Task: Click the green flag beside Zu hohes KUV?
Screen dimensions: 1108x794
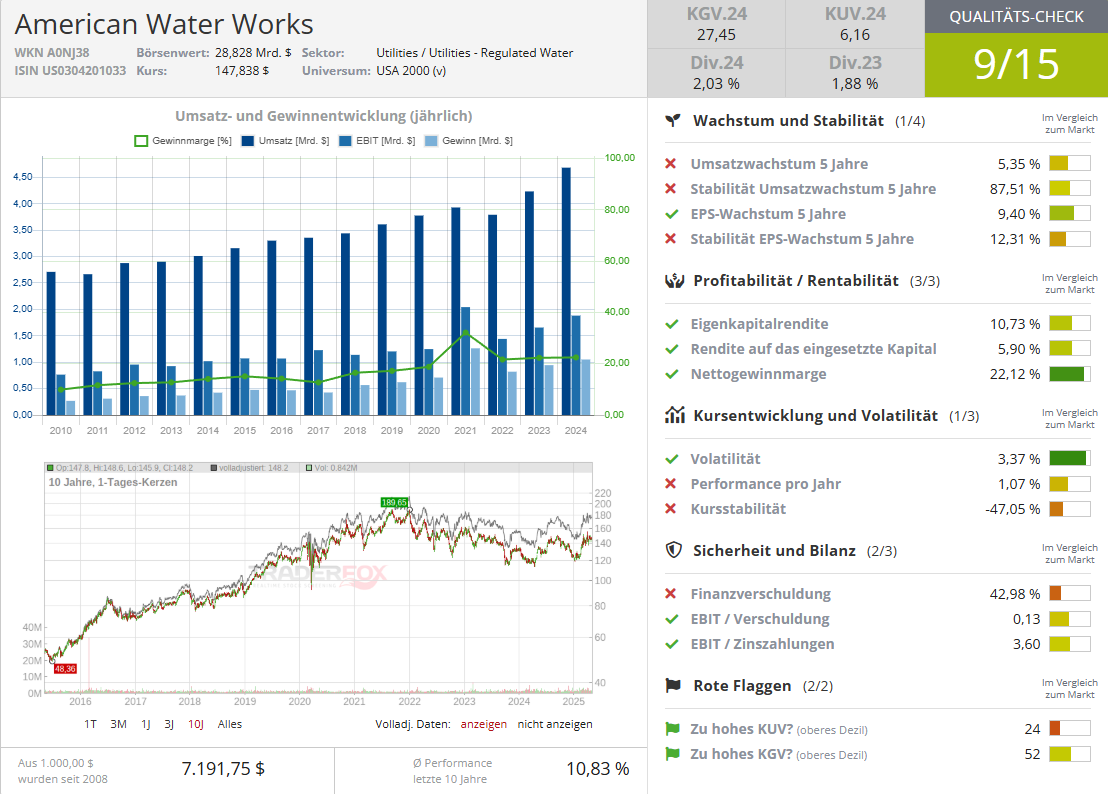Action: [672, 729]
